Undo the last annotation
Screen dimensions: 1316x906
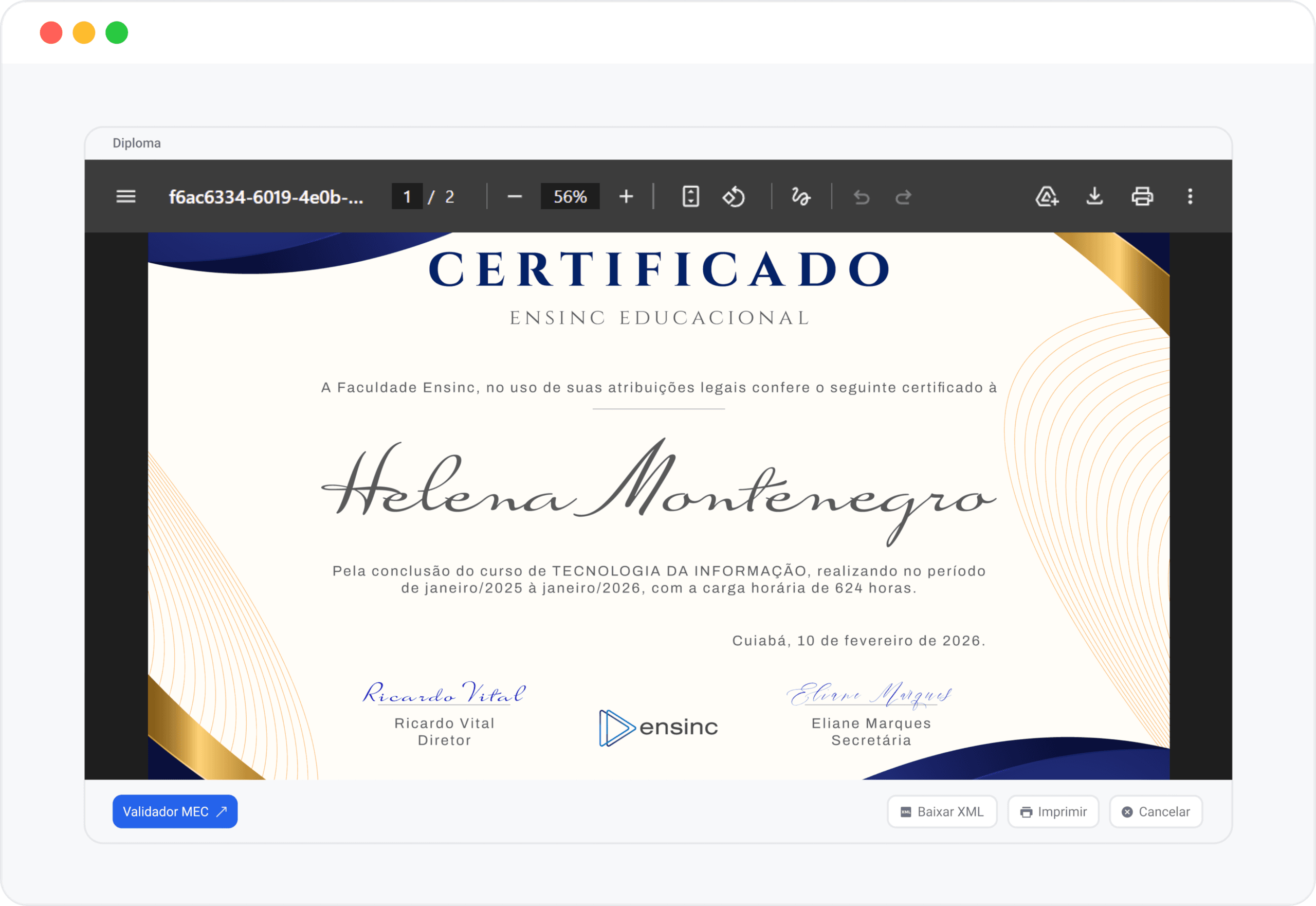pyautogui.click(x=862, y=197)
